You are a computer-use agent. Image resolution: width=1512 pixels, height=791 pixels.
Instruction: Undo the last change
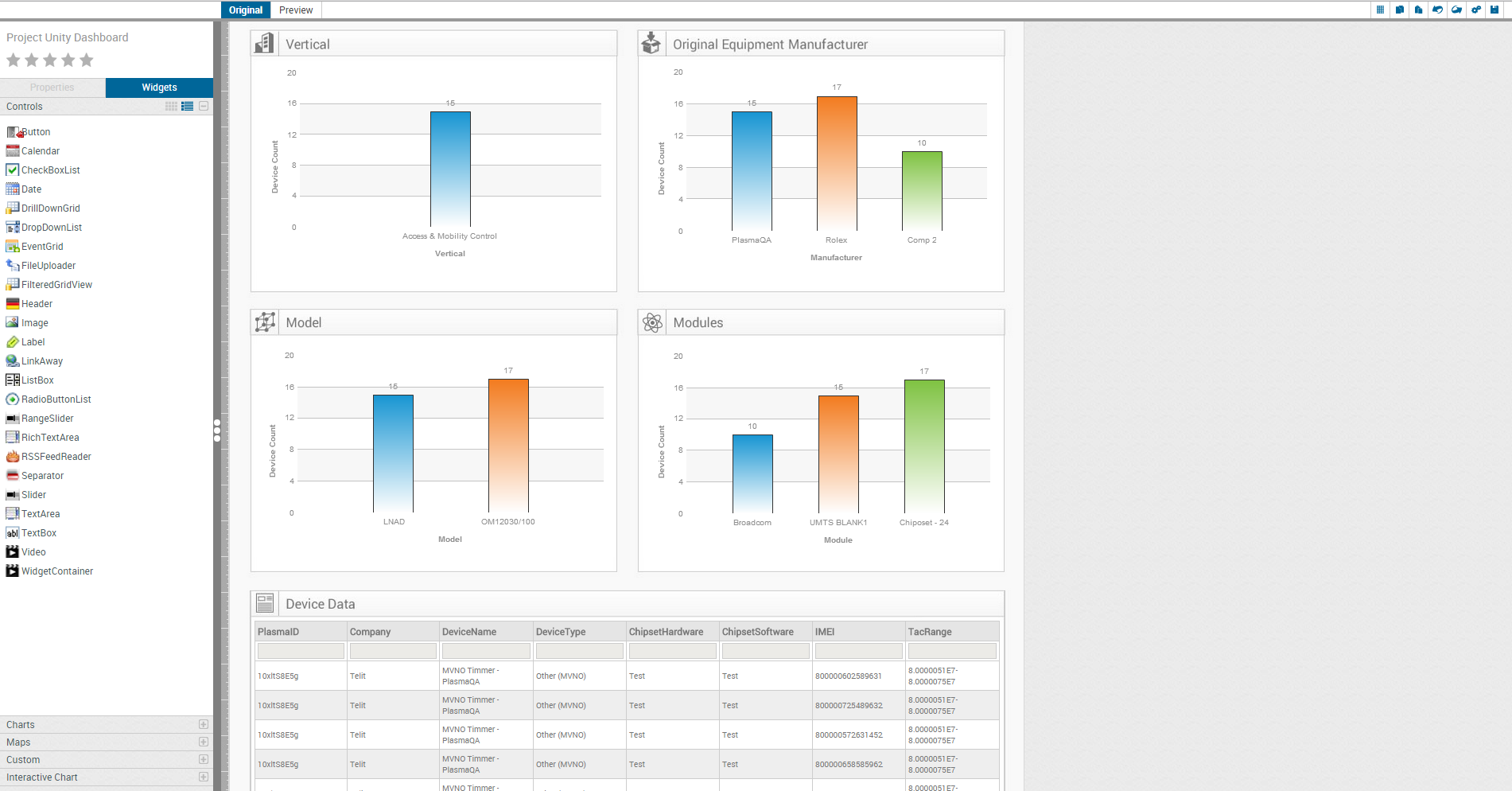pos(1438,10)
